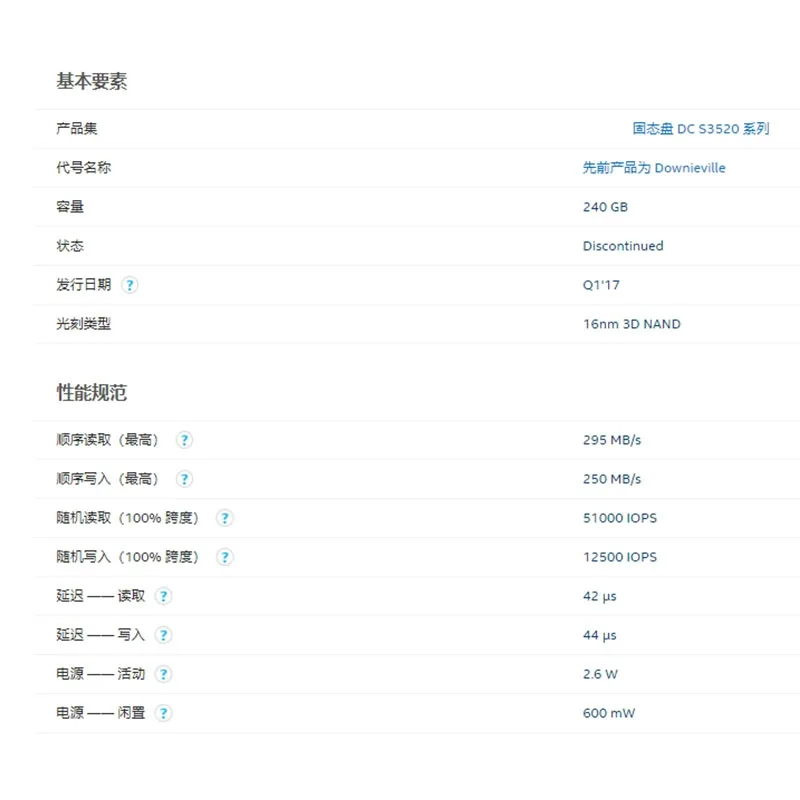The height and width of the screenshot is (800, 800).
Task: Click the 2.6 W power value
Action: [600, 674]
